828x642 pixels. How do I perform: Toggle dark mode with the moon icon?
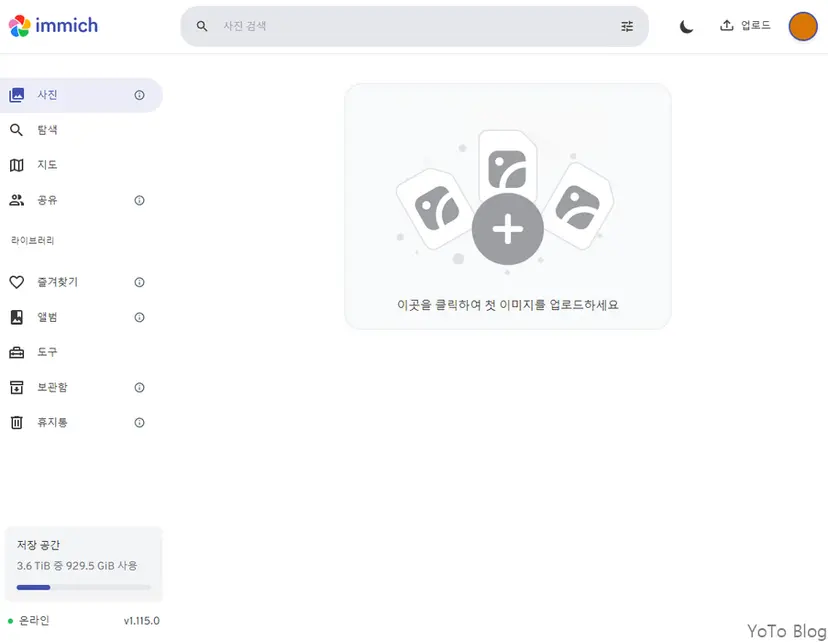(686, 26)
